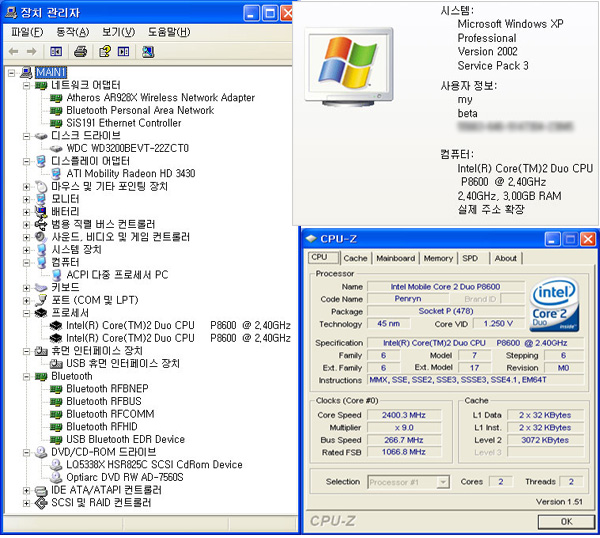Click the MAIN1 computer root icon
Viewport: 600px width, 538px height.
26,72
